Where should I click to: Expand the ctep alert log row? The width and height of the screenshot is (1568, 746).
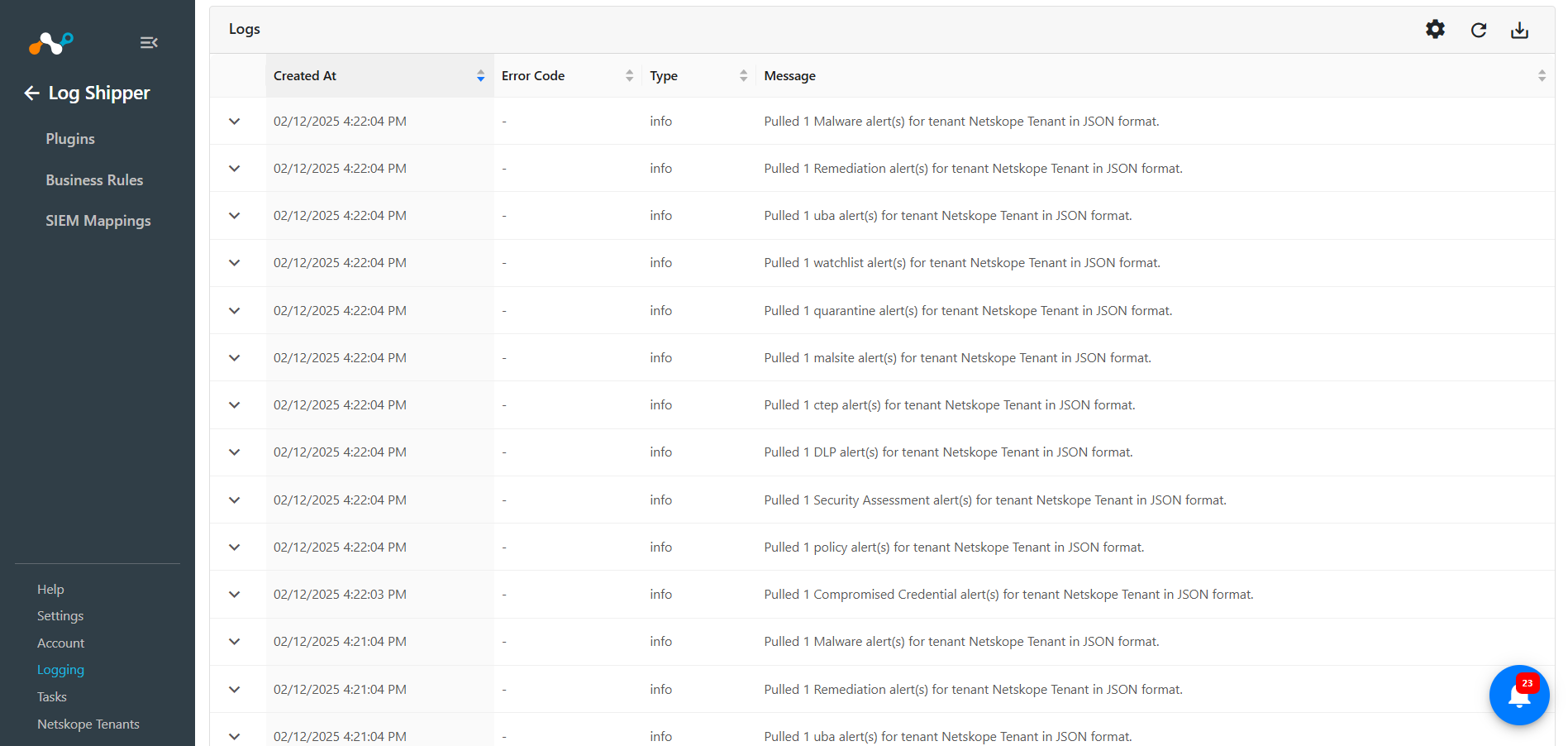click(x=235, y=405)
